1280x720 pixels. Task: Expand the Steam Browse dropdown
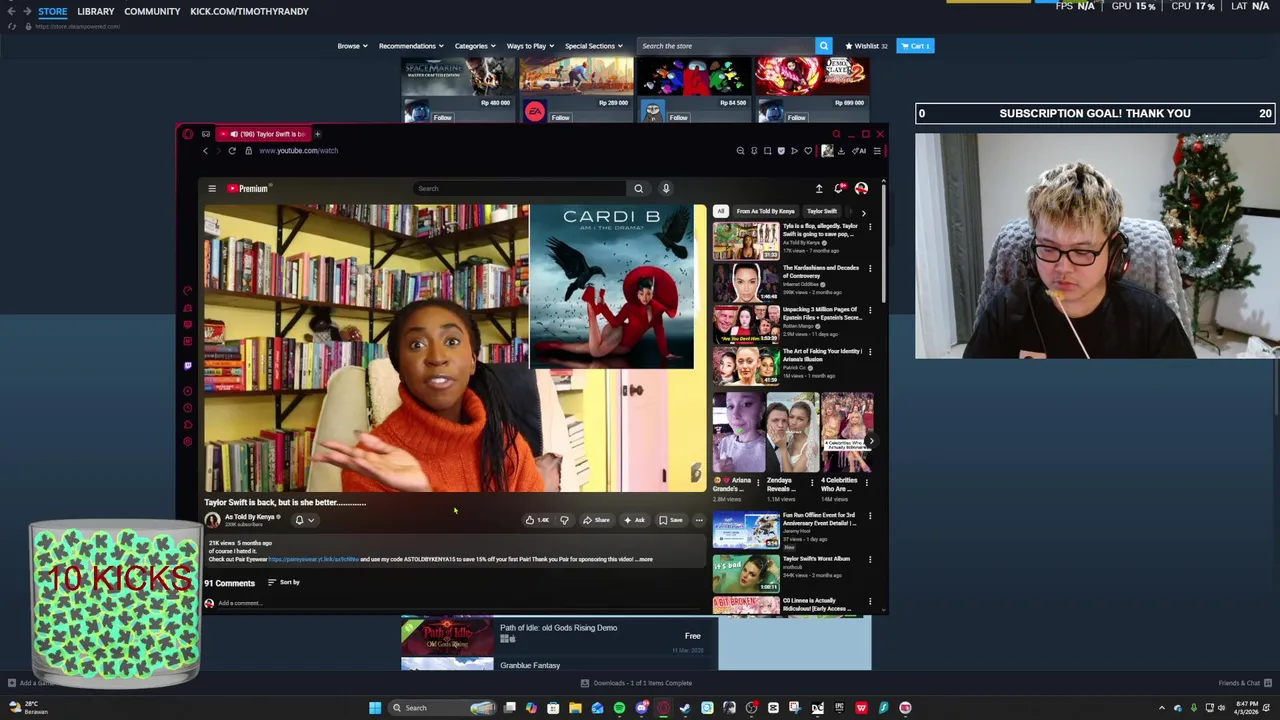click(352, 46)
